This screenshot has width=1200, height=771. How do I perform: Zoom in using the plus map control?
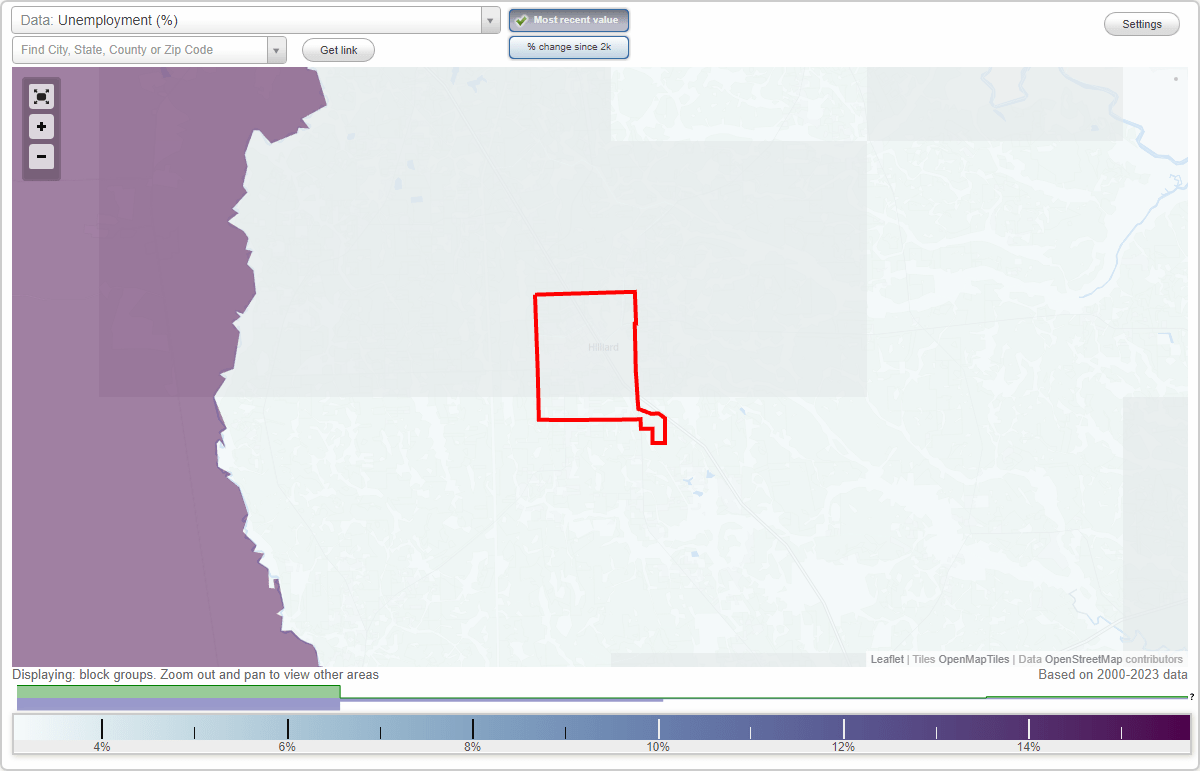41,127
